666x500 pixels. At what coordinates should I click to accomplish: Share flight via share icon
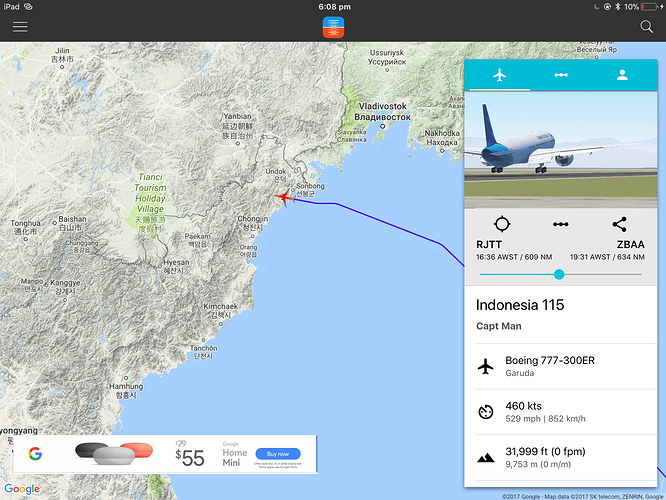pos(619,224)
